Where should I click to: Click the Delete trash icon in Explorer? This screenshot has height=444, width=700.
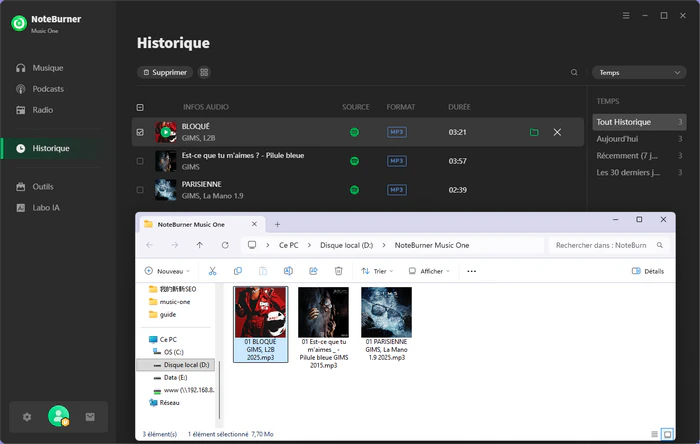click(x=338, y=271)
